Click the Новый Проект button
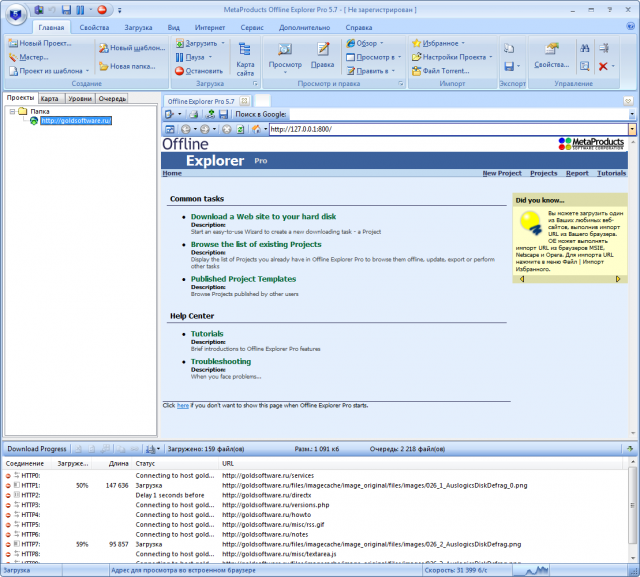640x577 pixels. click(40, 43)
